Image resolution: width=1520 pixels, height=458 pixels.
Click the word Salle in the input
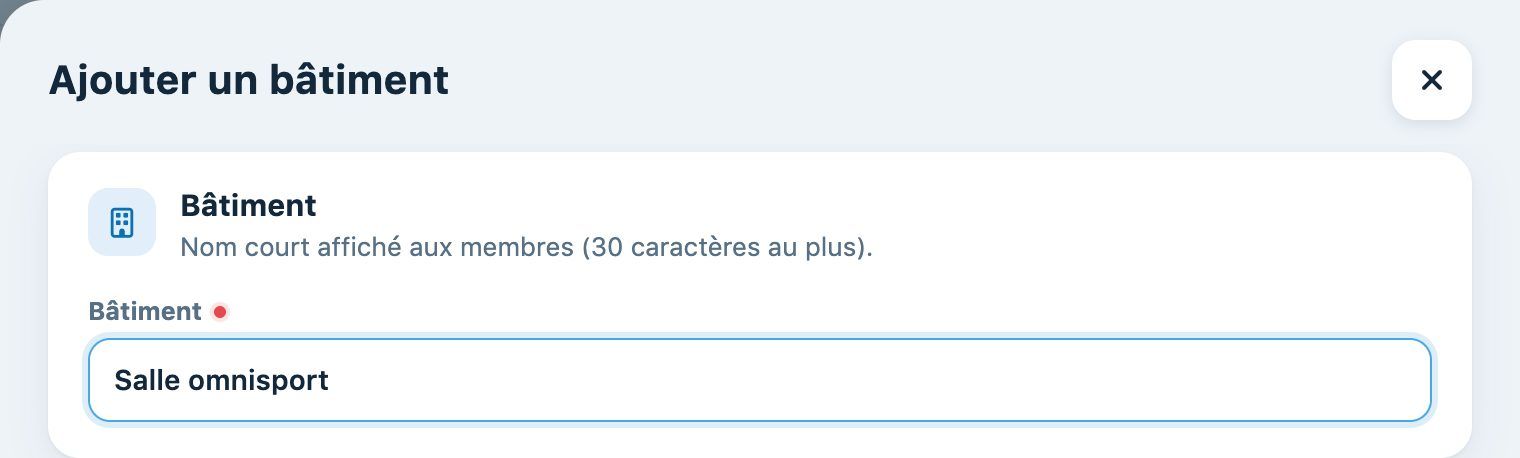[147, 380]
